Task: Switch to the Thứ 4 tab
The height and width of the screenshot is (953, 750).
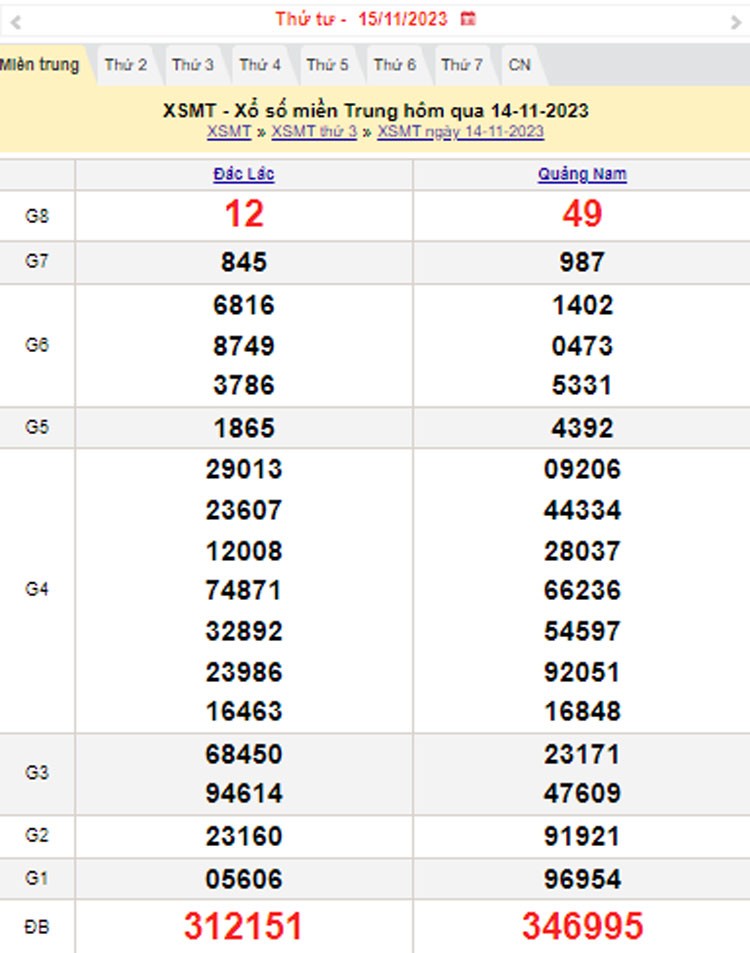Action: point(260,65)
